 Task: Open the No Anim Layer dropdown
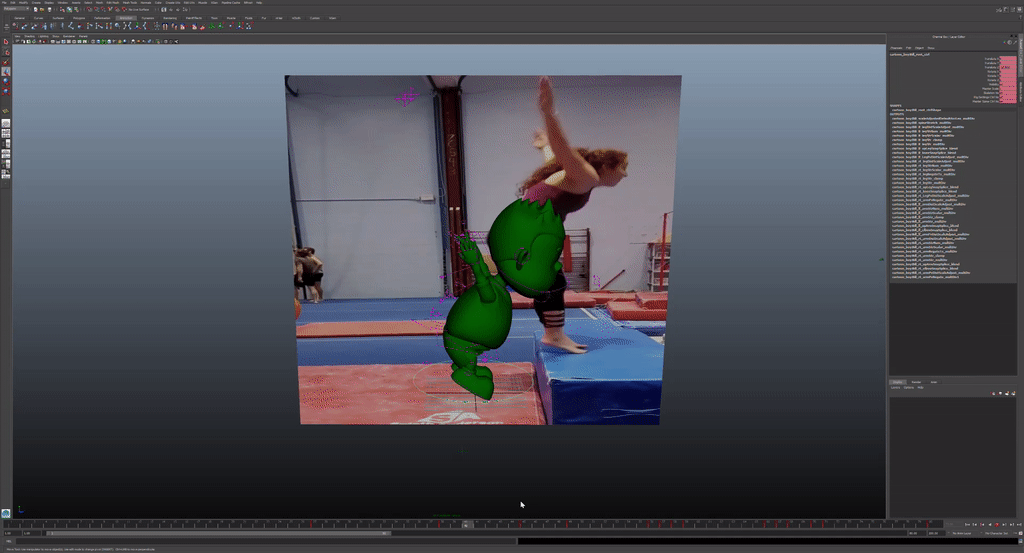tap(965, 533)
